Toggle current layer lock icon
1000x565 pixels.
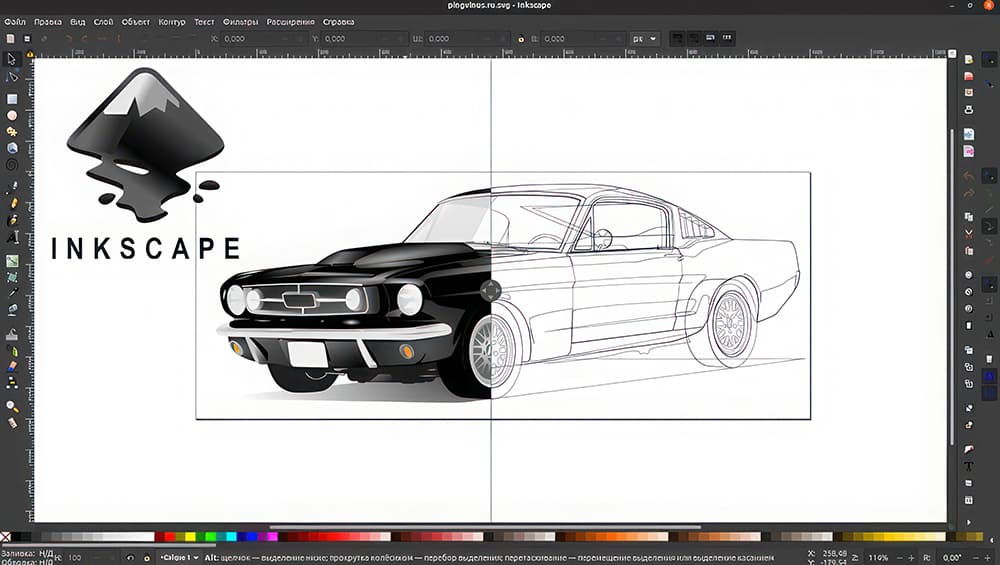coord(146,557)
